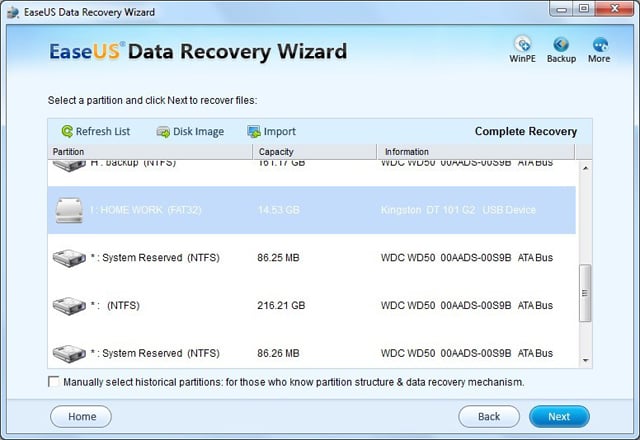Open the WinPE tool icon
This screenshot has height=440, width=640.
(x=522, y=44)
